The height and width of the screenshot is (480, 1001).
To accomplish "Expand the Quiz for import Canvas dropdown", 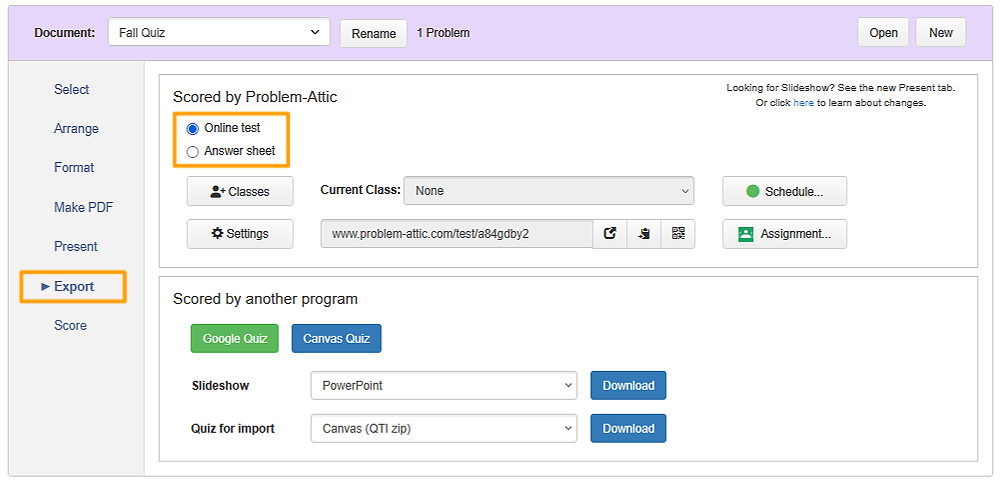I will (x=444, y=429).
